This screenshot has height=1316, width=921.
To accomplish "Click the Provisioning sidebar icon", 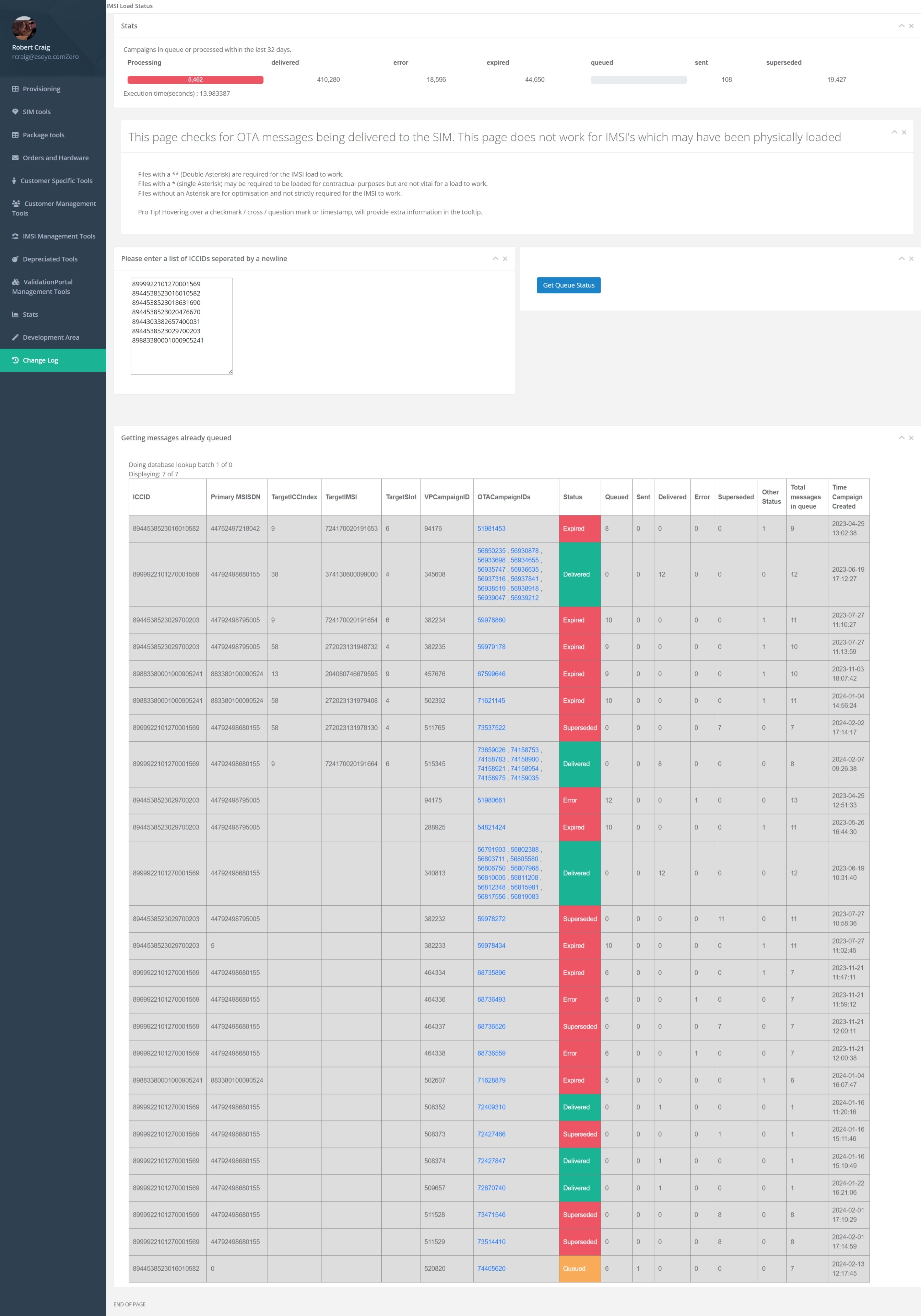I will pos(15,89).
